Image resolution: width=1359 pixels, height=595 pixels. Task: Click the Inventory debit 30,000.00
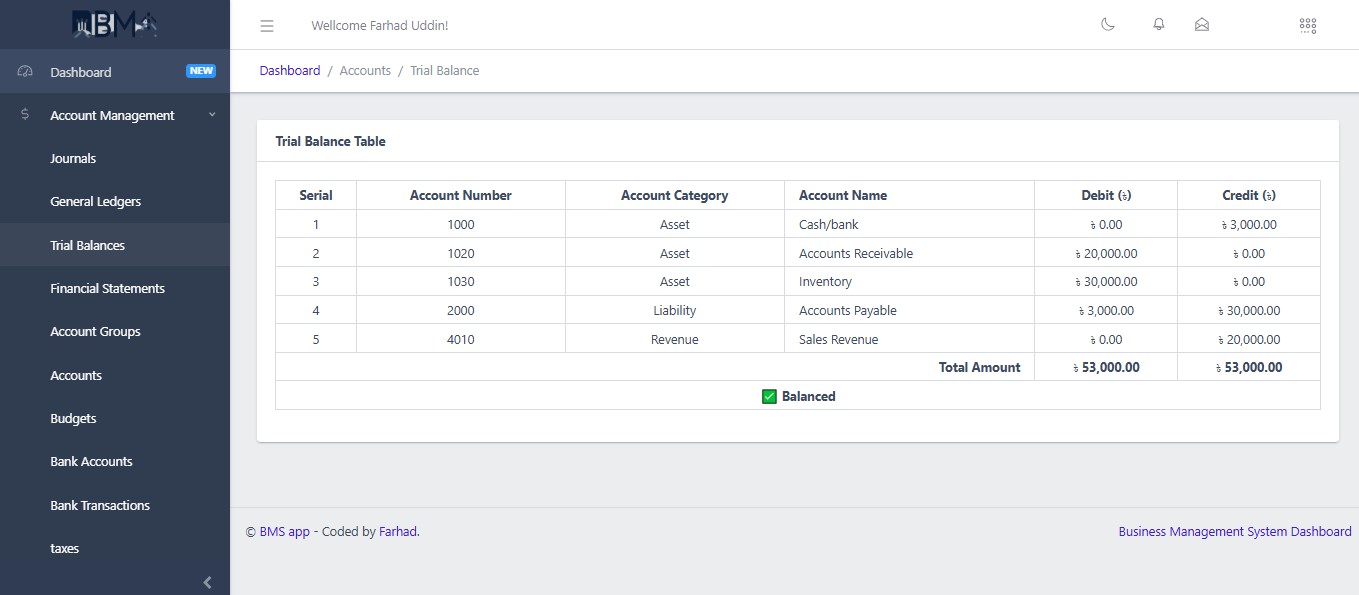point(1106,282)
